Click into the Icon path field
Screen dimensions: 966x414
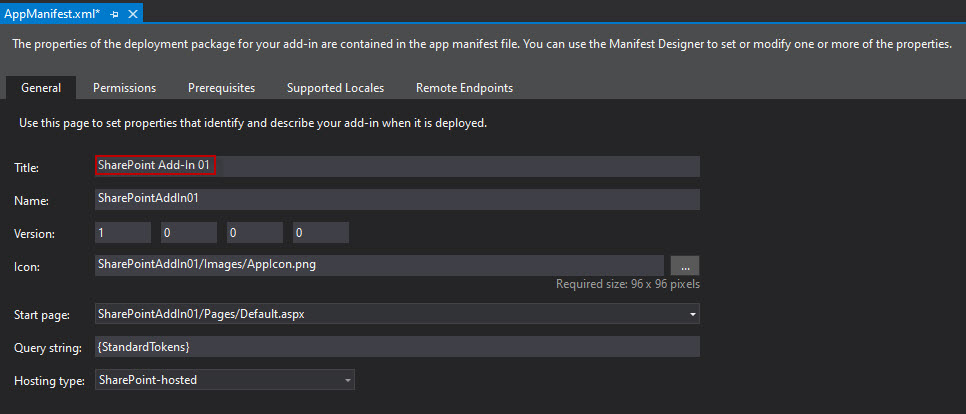coord(380,266)
